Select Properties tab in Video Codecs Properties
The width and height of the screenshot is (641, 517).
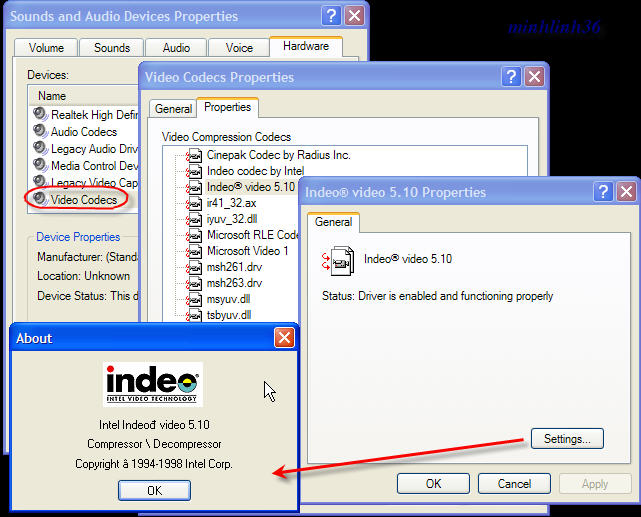(227, 107)
